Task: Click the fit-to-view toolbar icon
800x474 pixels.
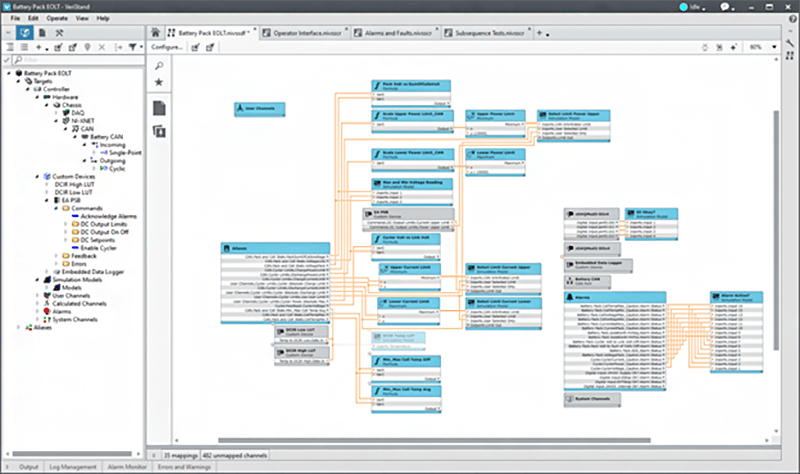Action: click(x=719, y=47)
